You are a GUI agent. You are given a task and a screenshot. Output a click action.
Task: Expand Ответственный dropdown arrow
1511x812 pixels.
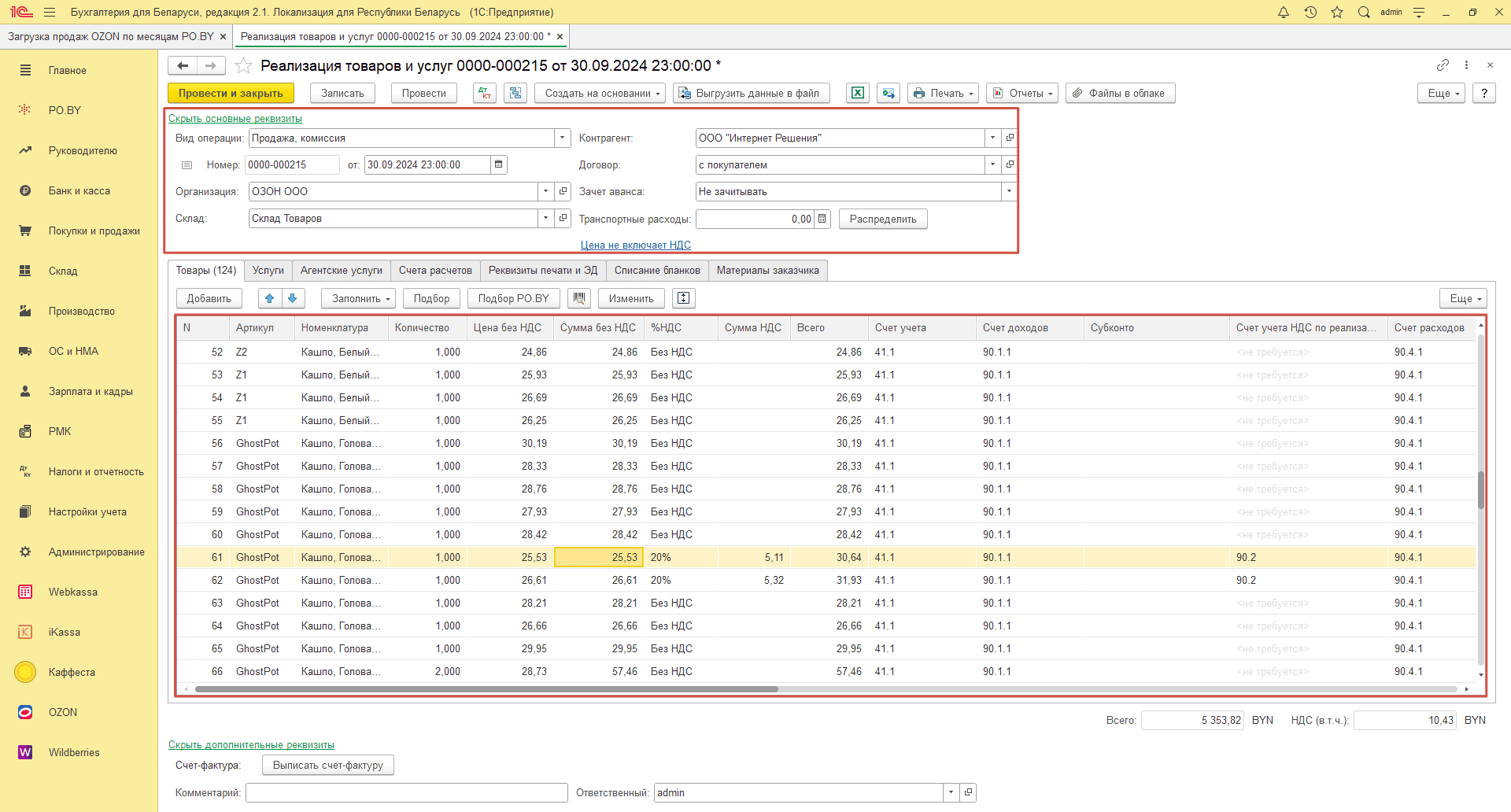(x=951, y=792)
